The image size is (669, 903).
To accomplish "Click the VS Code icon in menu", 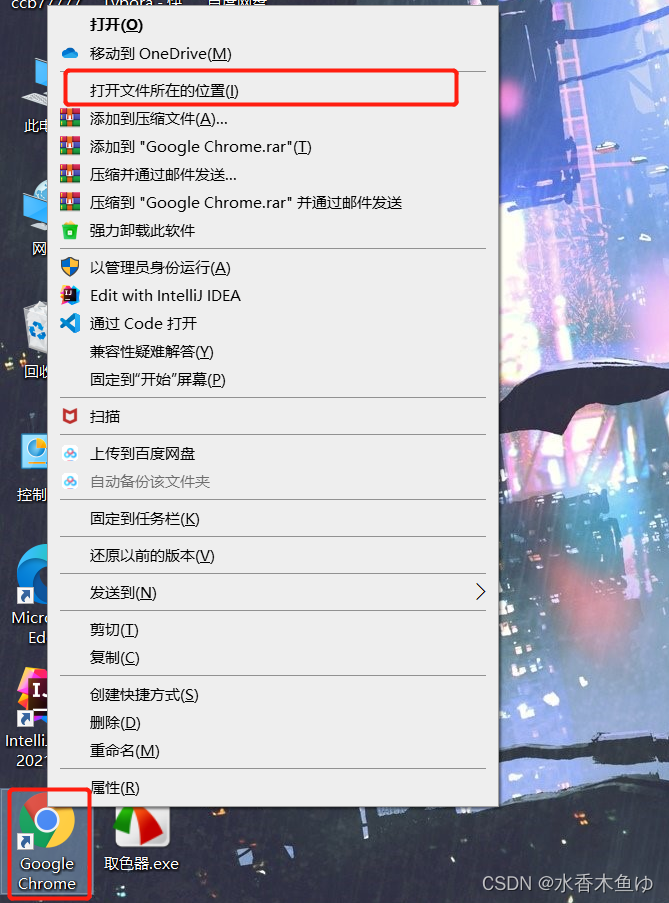I will pyautogui.click(x=70, y=323).
